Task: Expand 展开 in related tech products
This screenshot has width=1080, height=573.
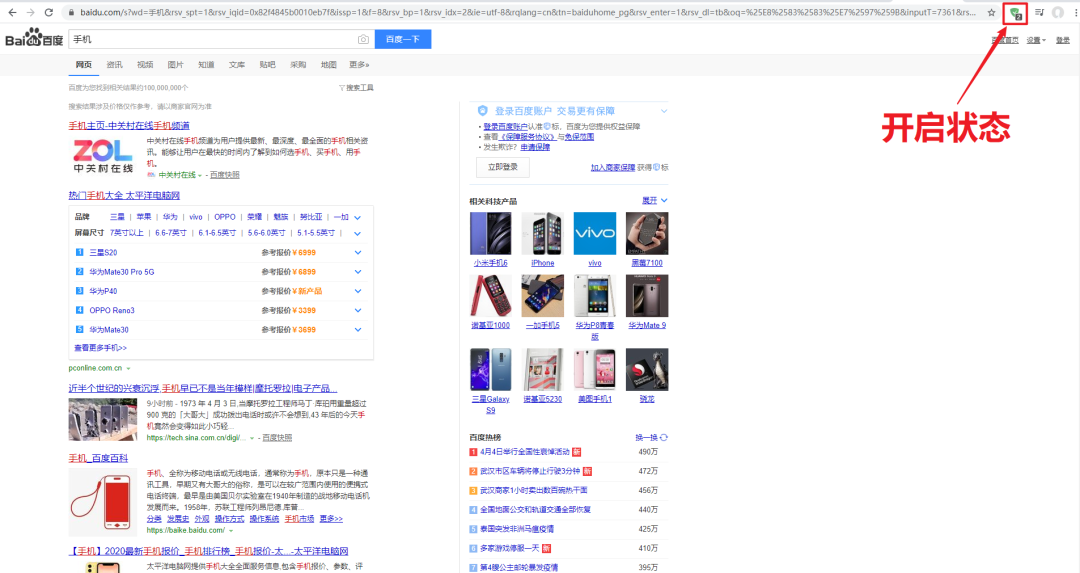Action: 654,200
